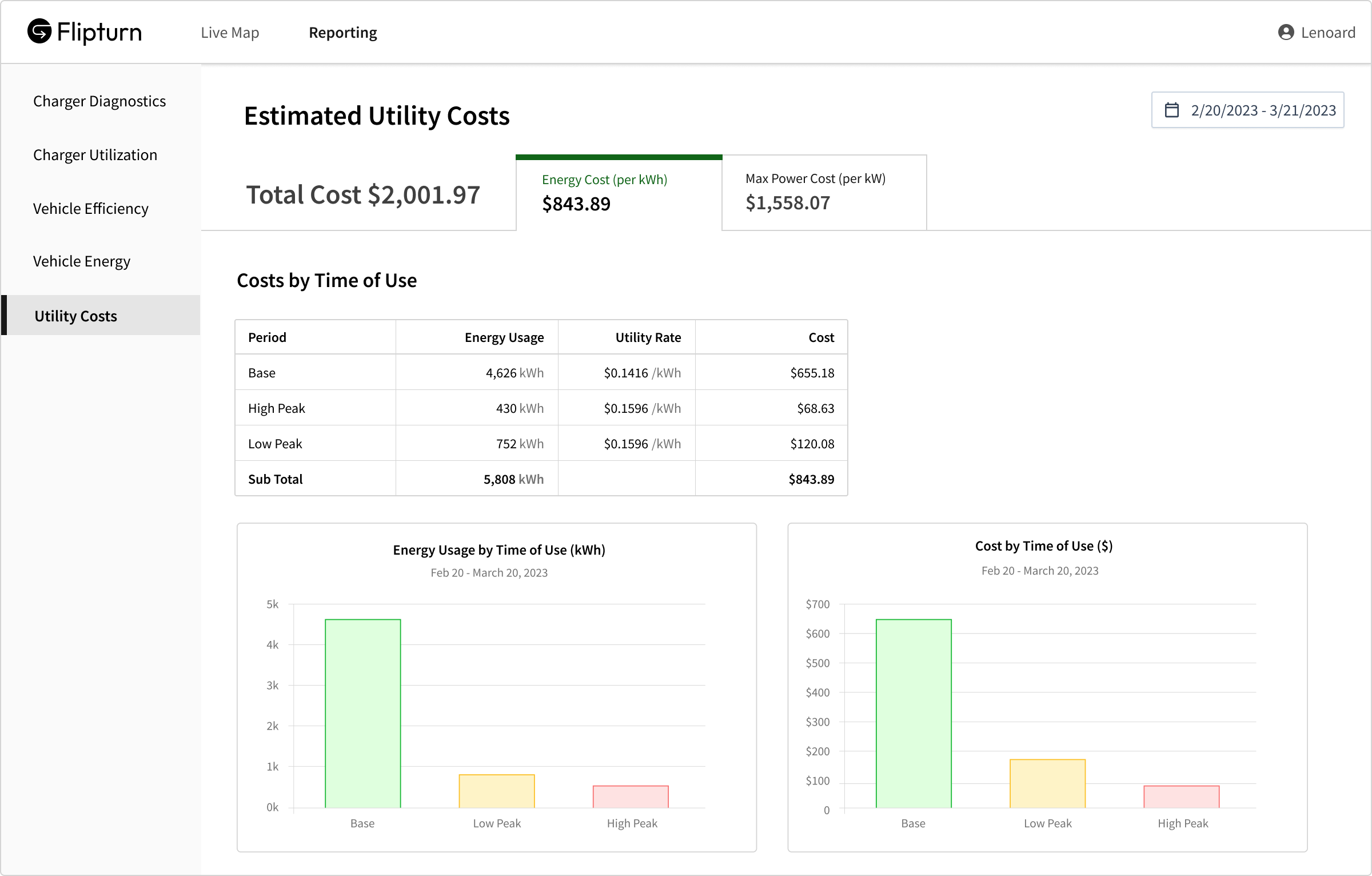Navigate to Charger Utilization report
1372x876 pixels.
[95, 155]
